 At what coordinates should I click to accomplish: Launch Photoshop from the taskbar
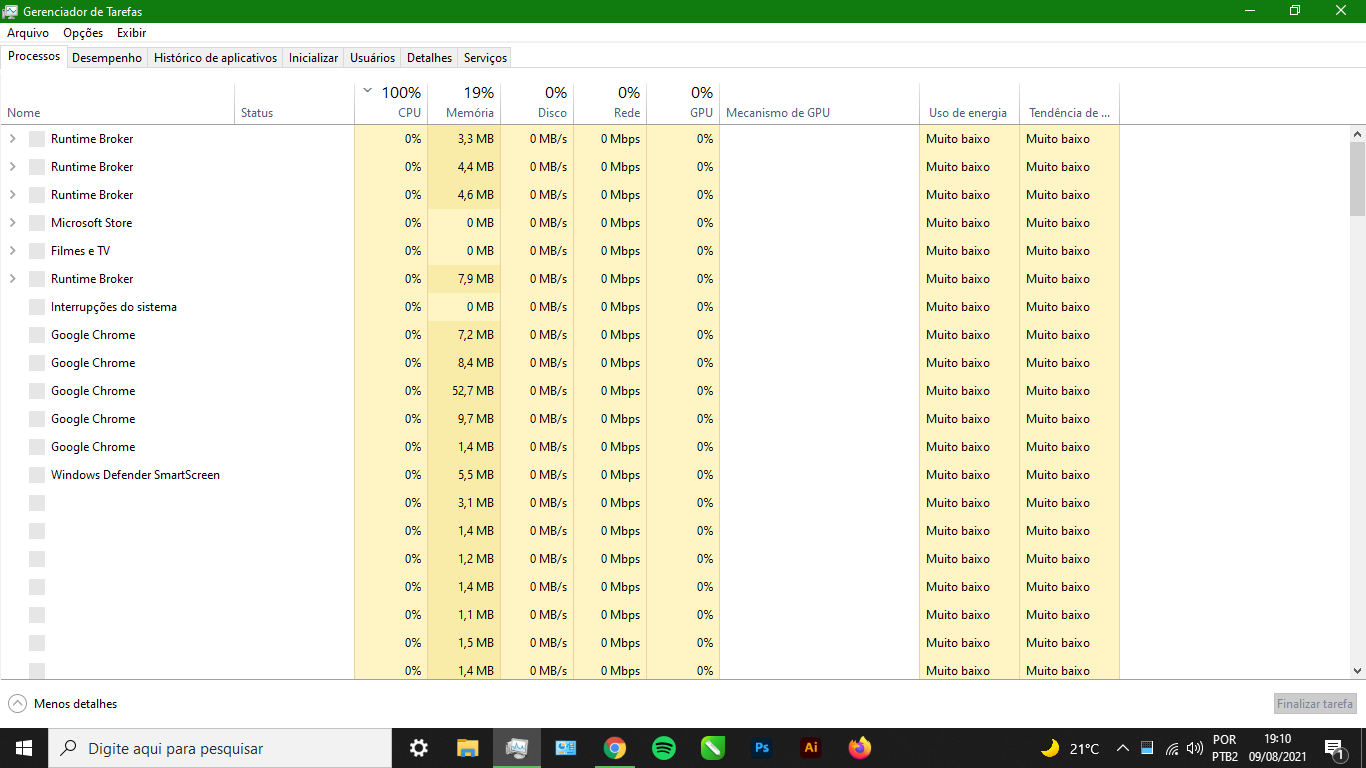(762, 748)
